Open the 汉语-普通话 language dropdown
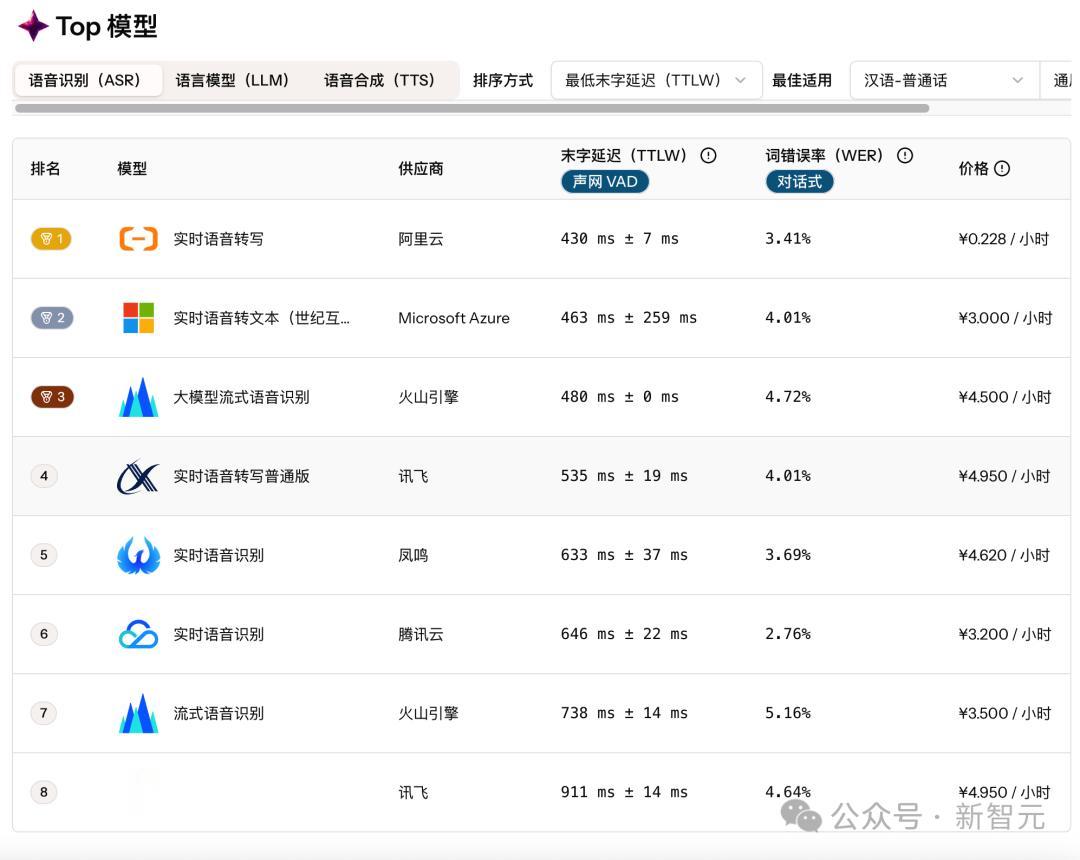 pyautogui.click(x=943, y=80)
